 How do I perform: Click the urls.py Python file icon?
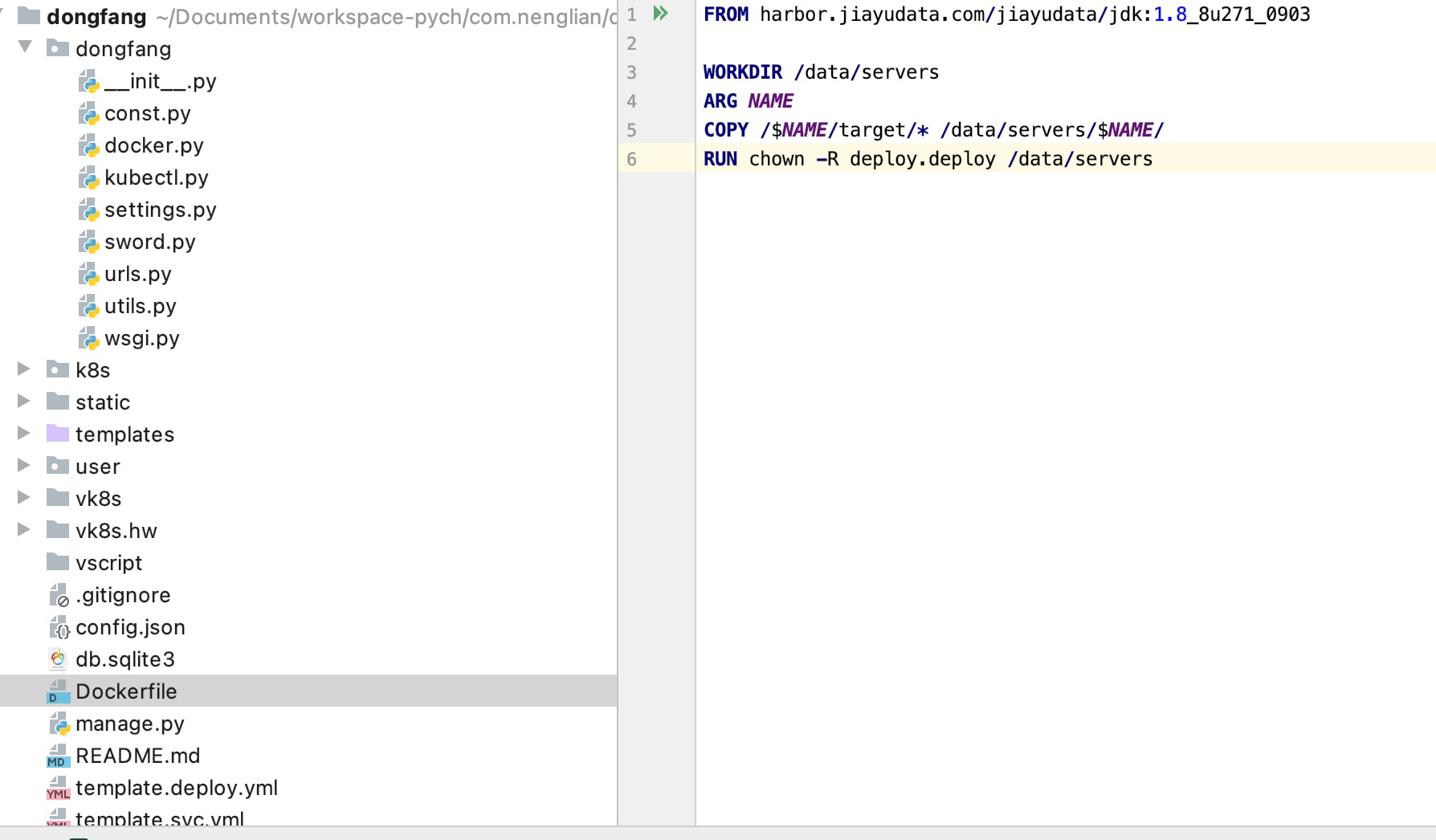(x=88, y=274)
